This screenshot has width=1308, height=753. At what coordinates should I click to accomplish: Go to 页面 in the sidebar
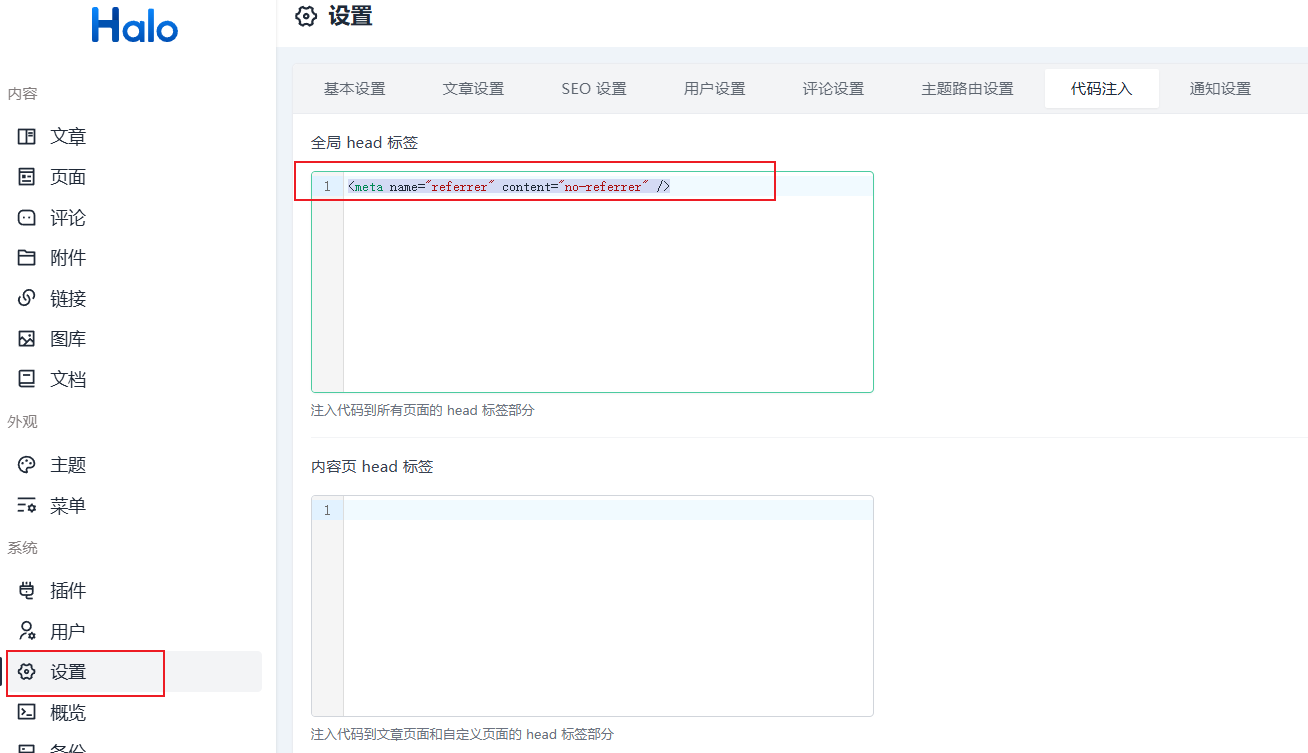[x=68, y=177]
